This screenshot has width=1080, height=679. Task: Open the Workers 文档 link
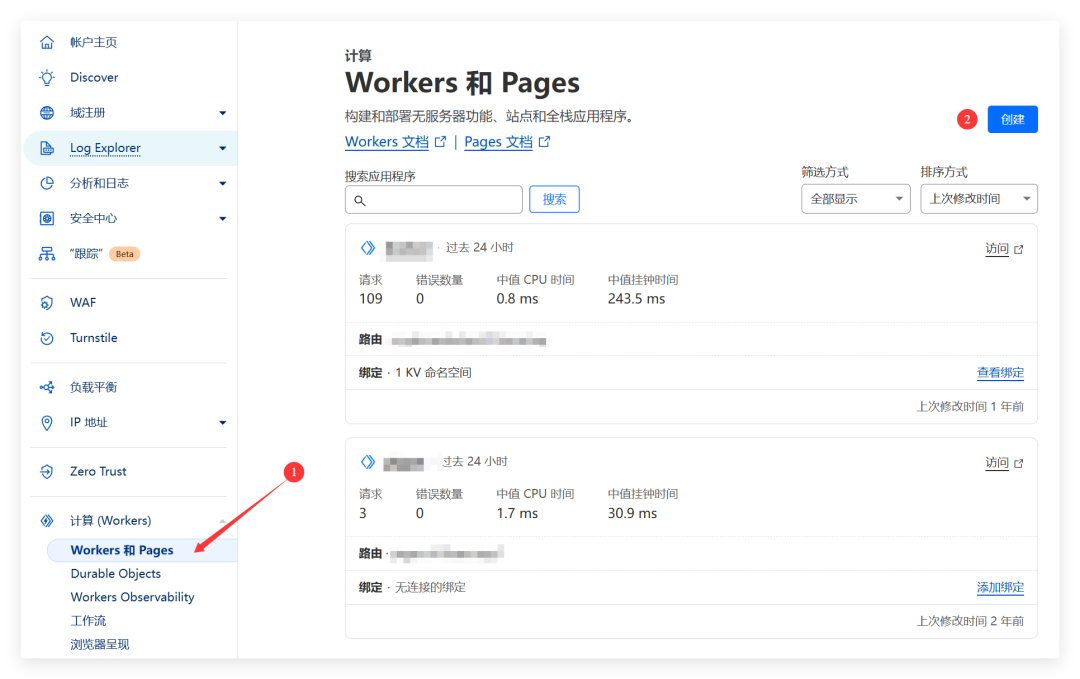coord(386,142)
